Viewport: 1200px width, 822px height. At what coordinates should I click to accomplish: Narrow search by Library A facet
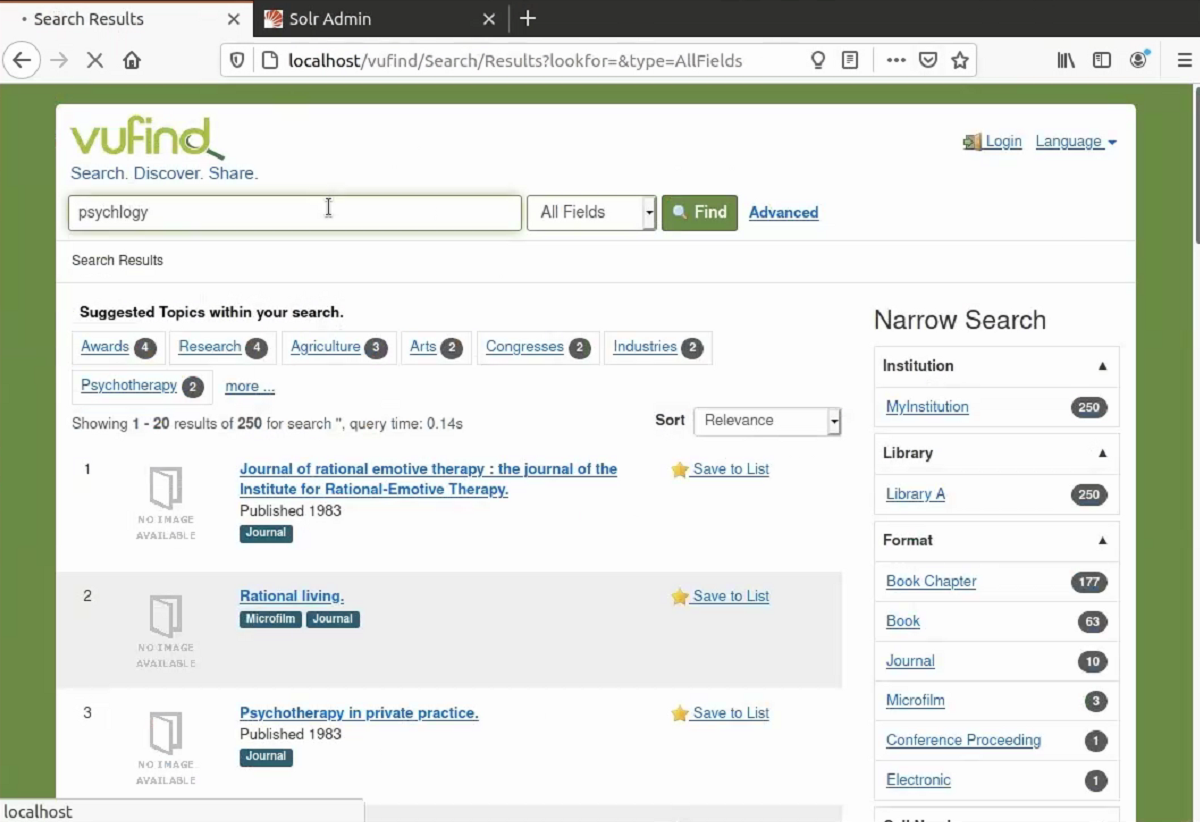pyautogui.click(x=915, y=494)
